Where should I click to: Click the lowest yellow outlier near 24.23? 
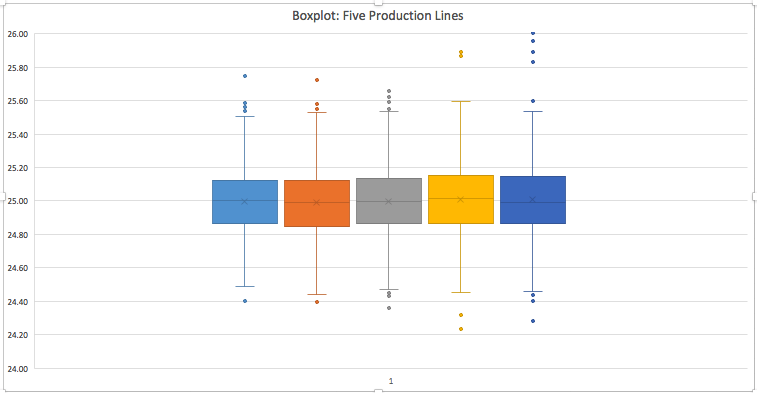(x=461, y=329)
